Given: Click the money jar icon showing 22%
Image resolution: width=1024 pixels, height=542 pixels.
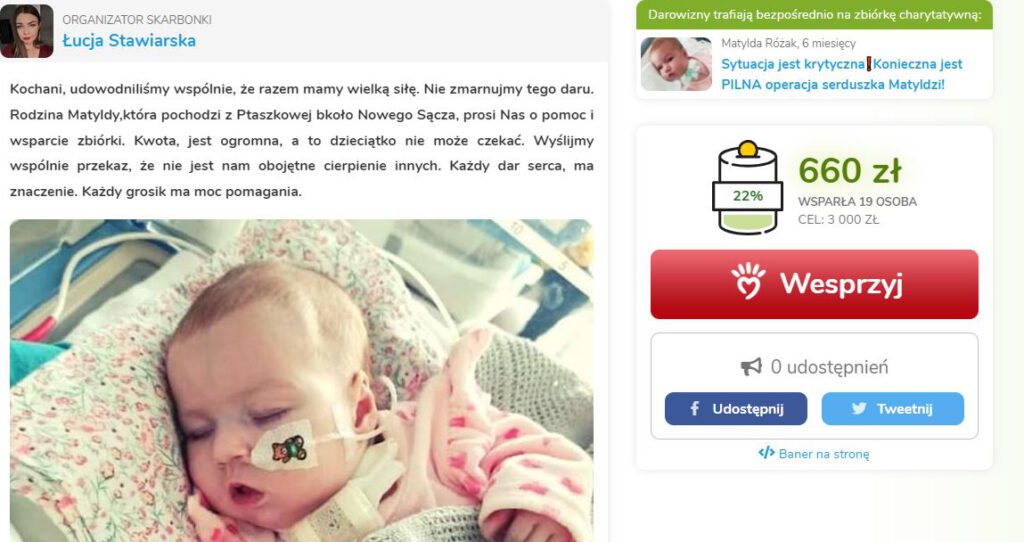Looking at the screenshot, I should pyautogui.click(x=747, y=187).
